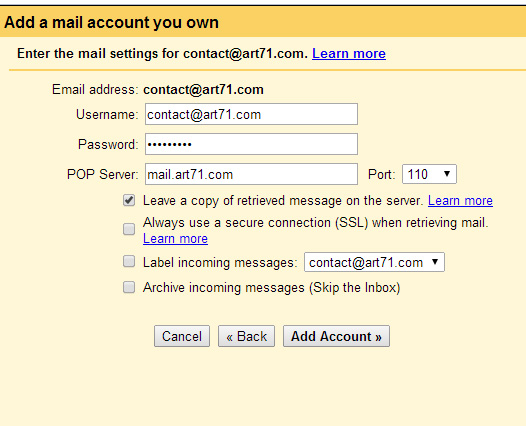This screenshot has height=426, width=526.
Task: Click the label selector dropdown arrow
Action: coord(435,262)
